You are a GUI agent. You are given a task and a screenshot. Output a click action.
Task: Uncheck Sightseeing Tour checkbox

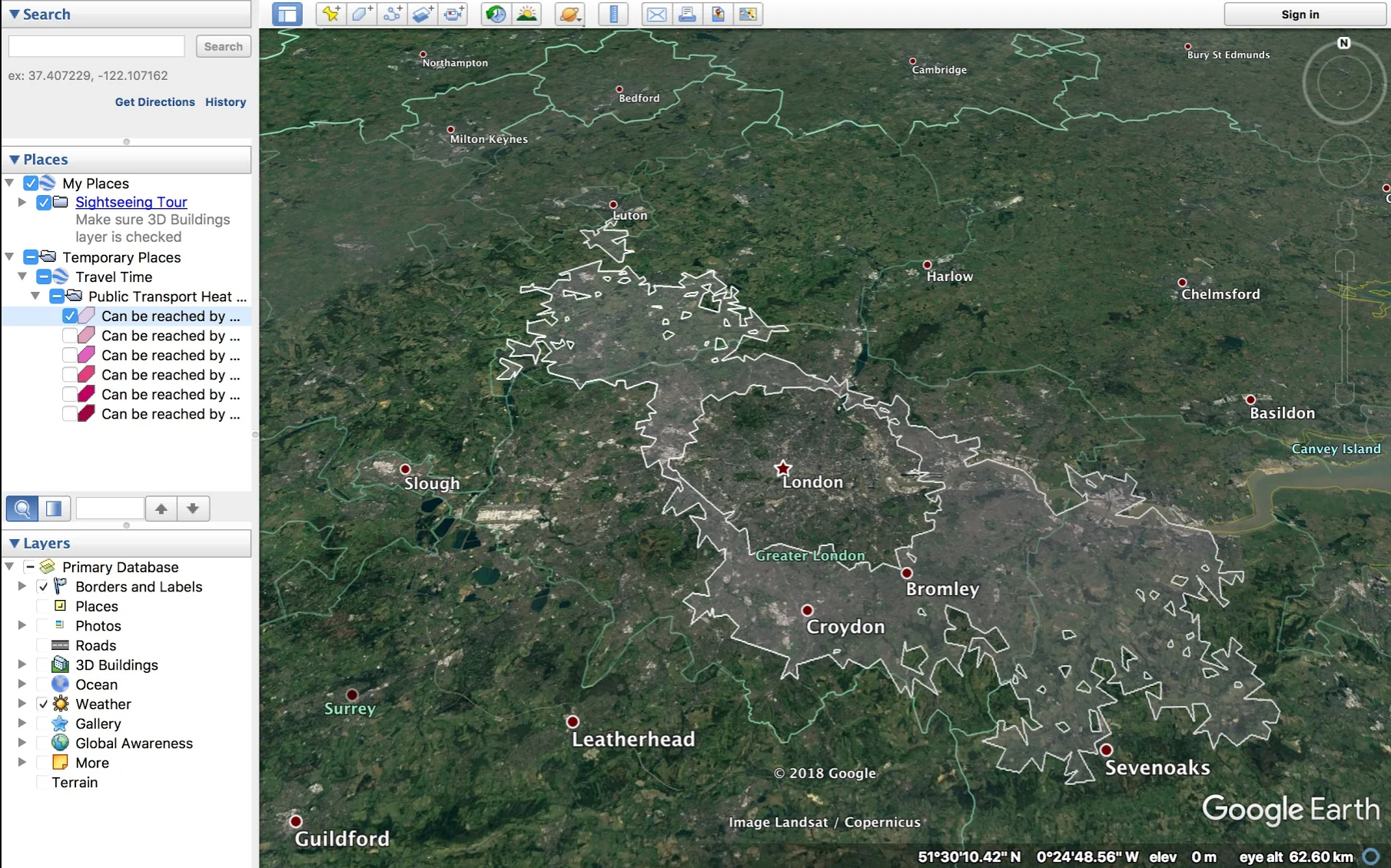(44, 203)
